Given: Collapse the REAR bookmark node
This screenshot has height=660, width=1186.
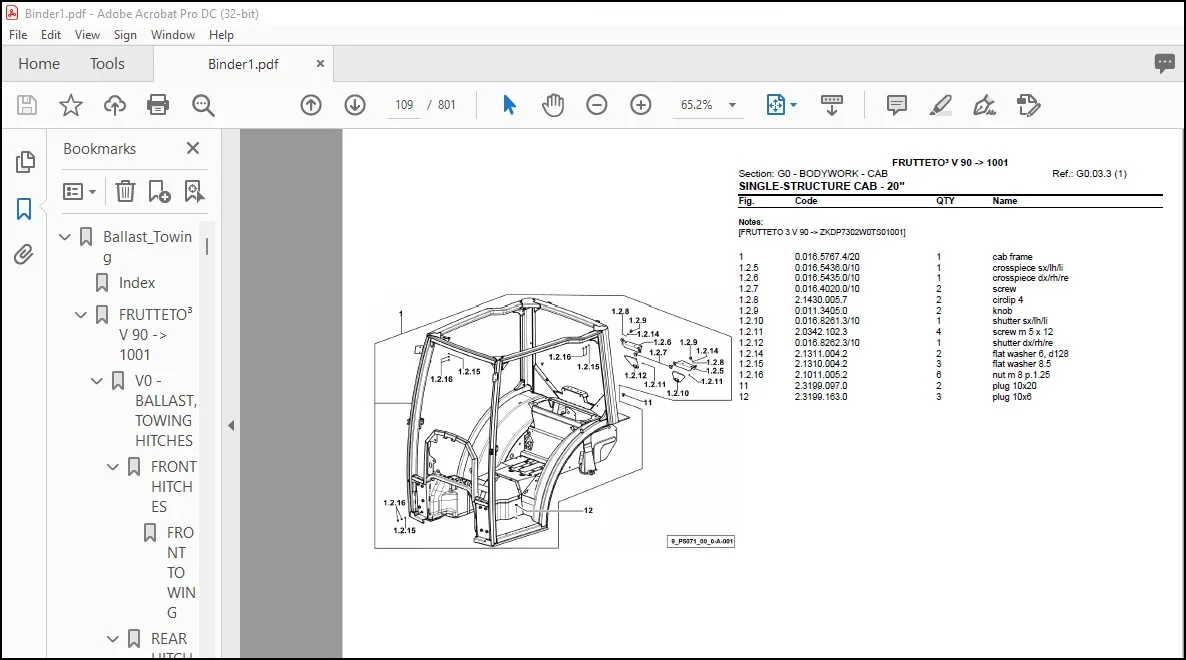Looking at the screenshot, I should tap(113, 639).
